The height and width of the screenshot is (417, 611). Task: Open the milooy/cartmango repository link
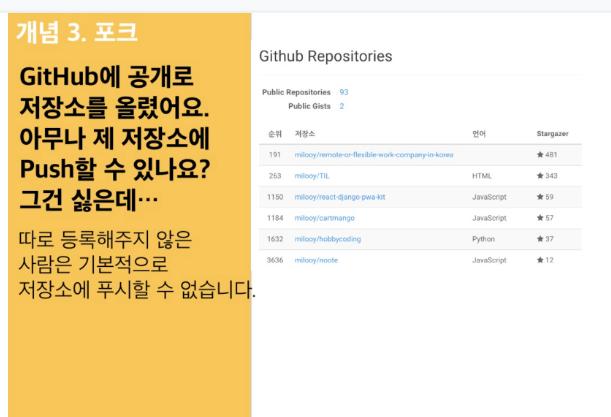pyautogui.click(x=324, y=218)
